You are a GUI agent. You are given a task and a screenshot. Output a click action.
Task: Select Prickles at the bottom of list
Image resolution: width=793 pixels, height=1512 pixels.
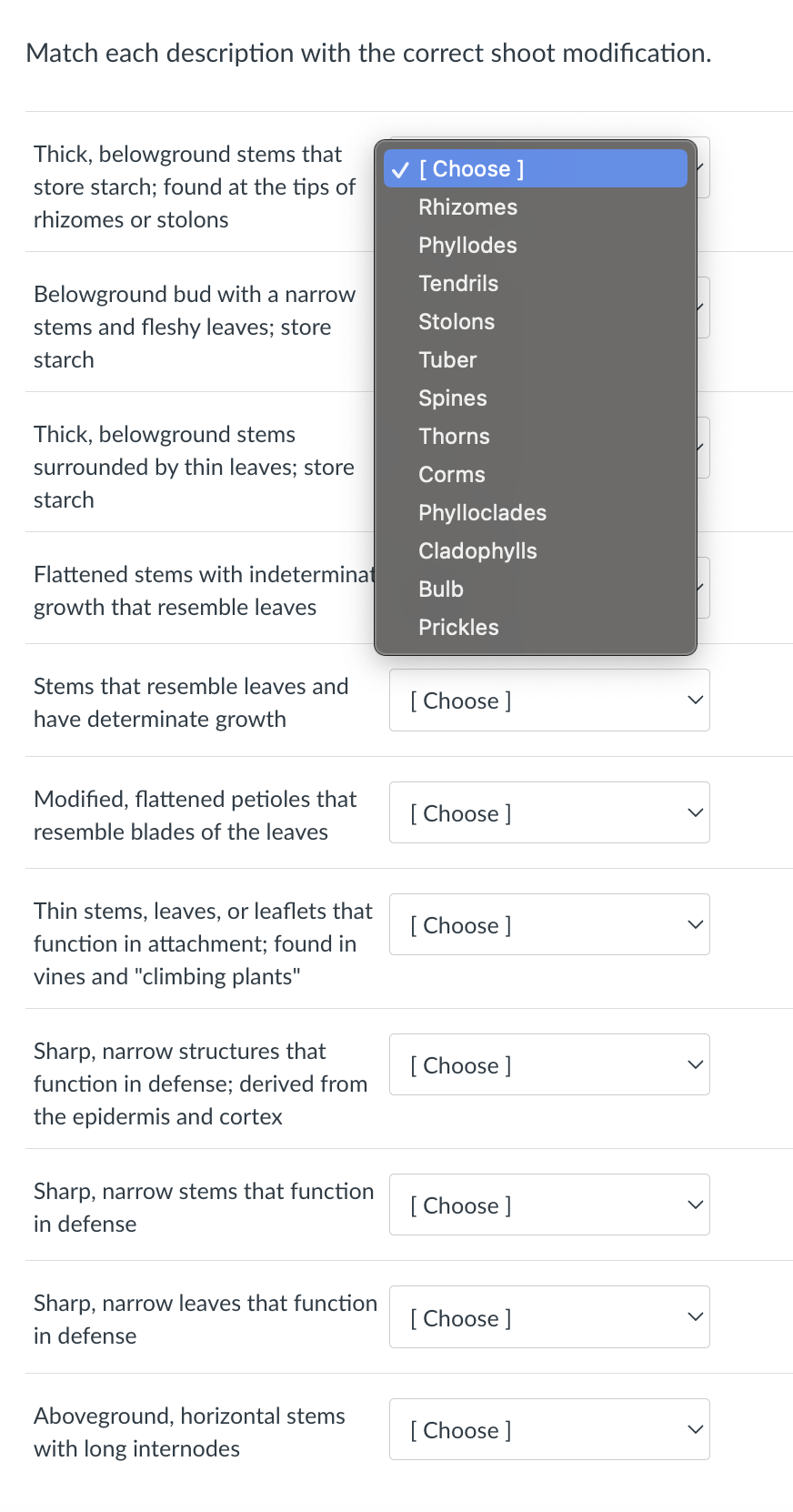535,628
